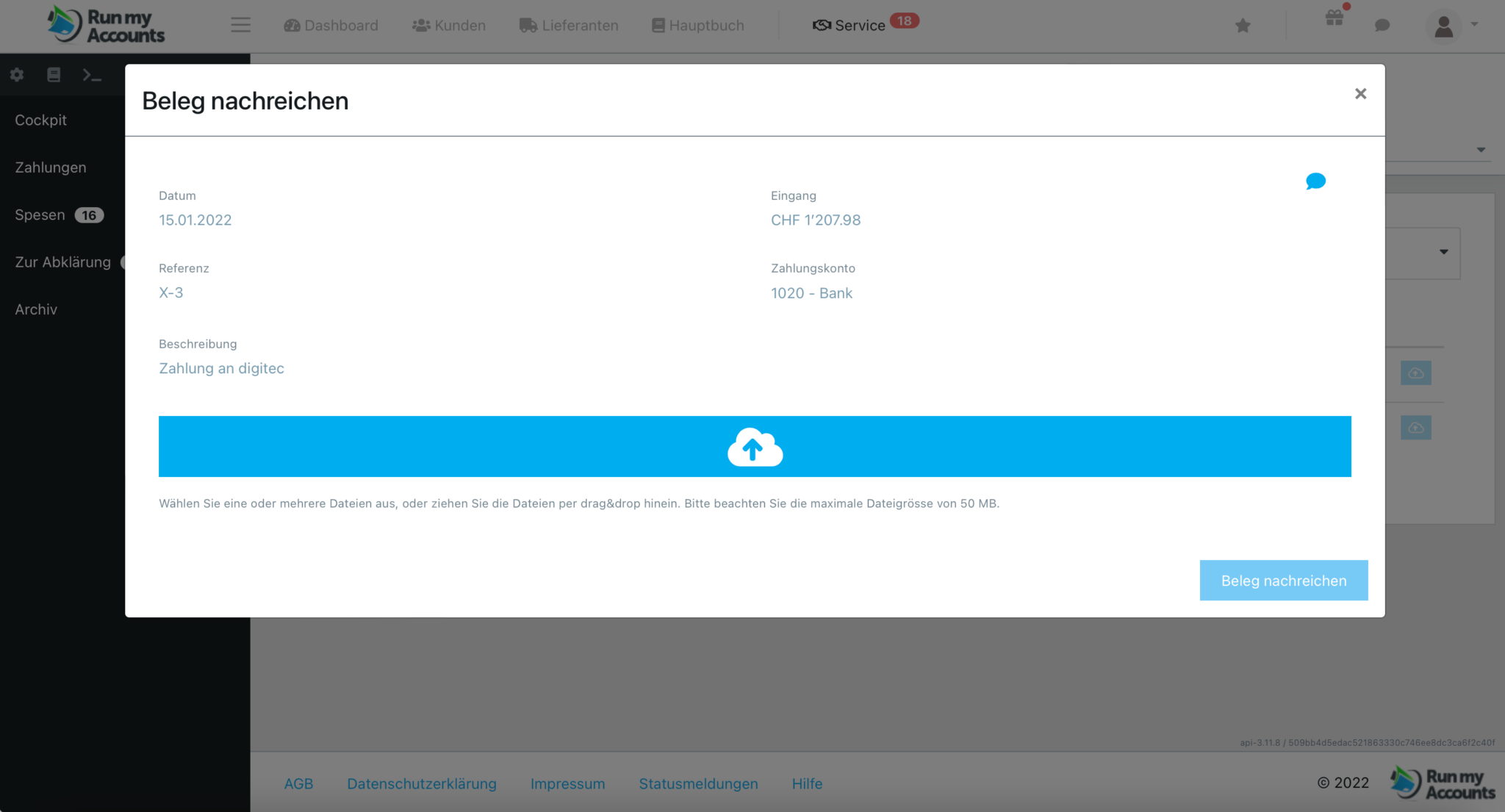This screenshot has height=812, width=1505.
Task: Click the close X button on dialog
Action: coord(1361,93)
